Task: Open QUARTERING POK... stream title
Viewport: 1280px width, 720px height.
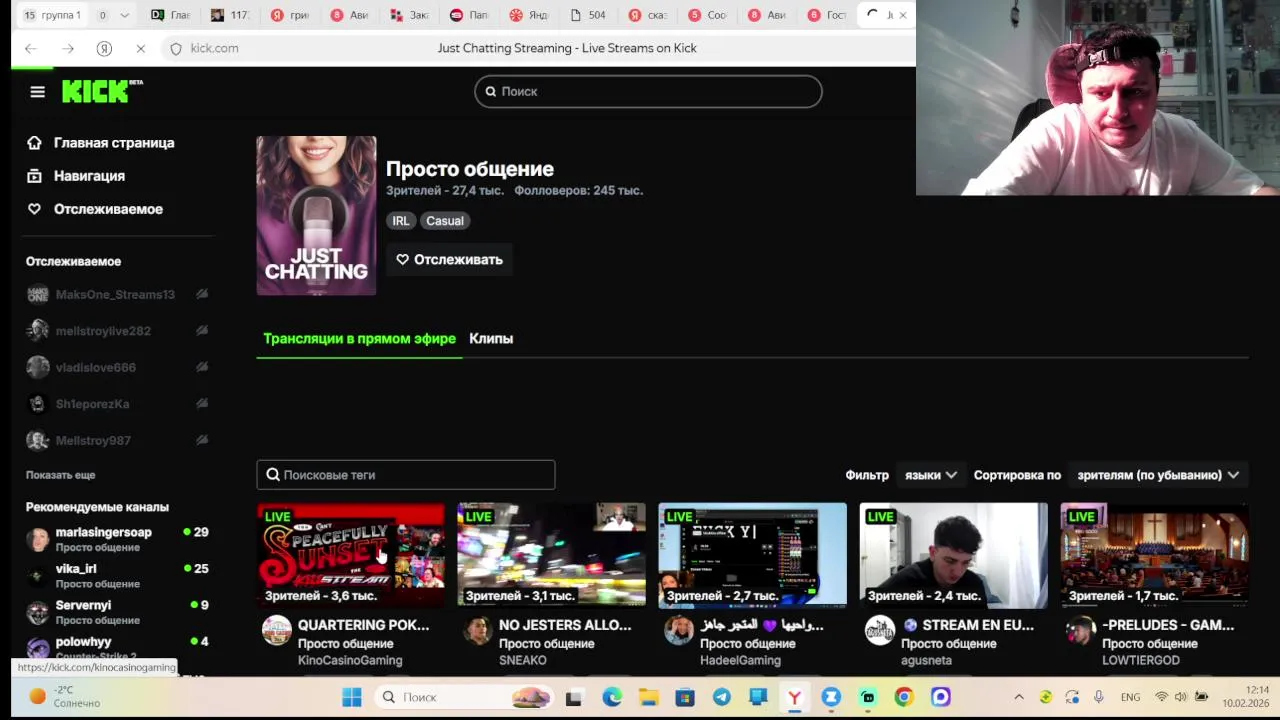Action: (363, 625)
